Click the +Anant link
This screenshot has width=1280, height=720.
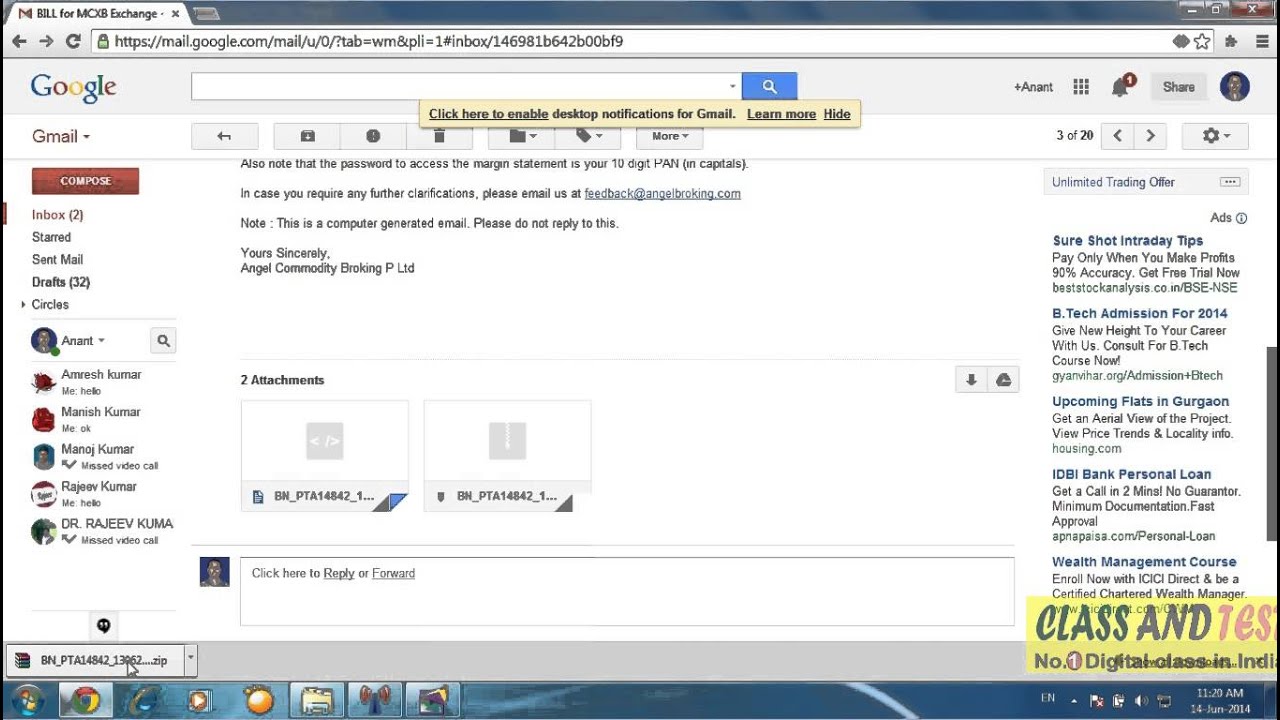pyautogui.click(x=1033, y=87)
